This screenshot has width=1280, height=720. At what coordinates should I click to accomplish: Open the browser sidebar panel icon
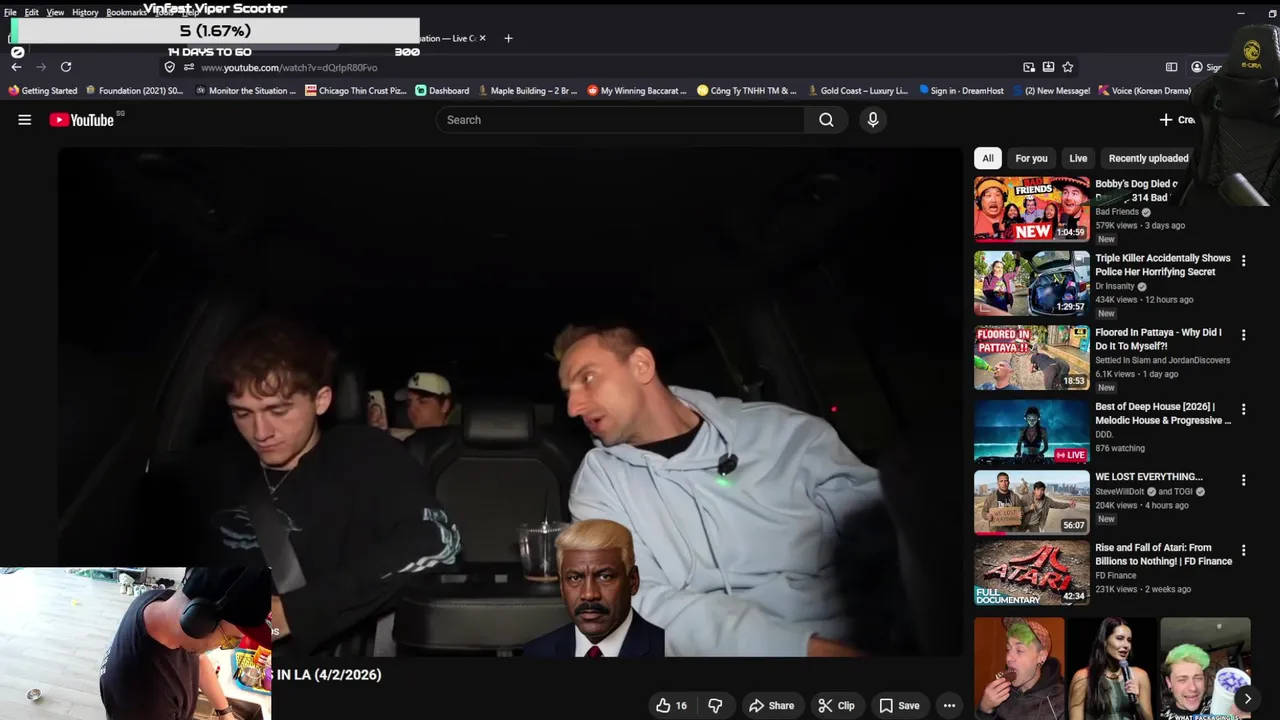point(1171,67)
